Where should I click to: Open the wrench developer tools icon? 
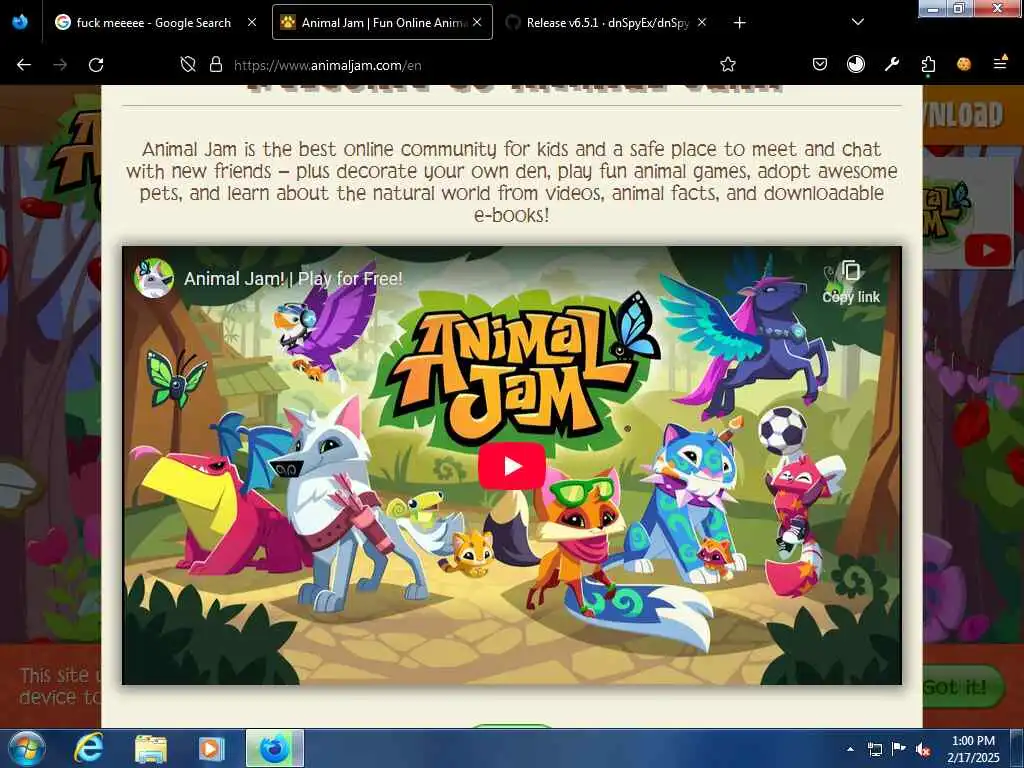click(891, 64)
